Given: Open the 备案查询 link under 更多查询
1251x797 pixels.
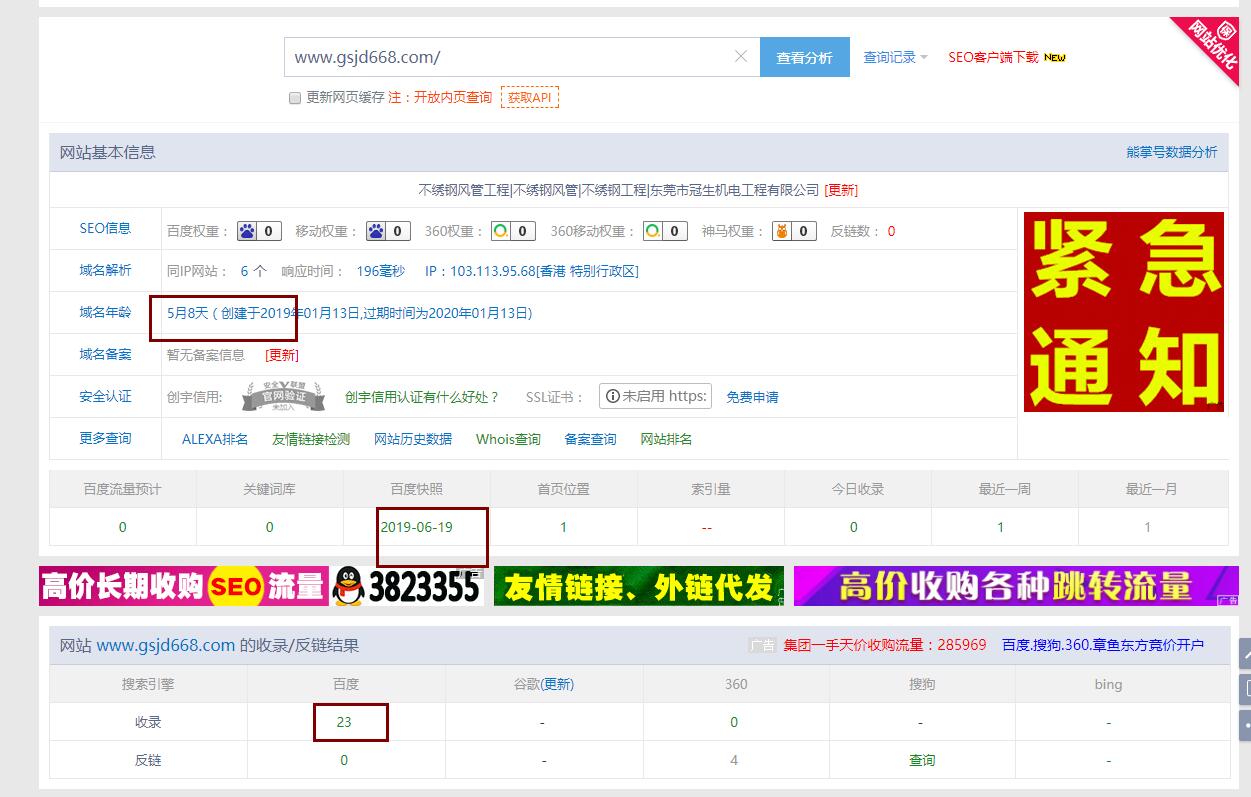Looking at the screenshot, I should (590, 439).
